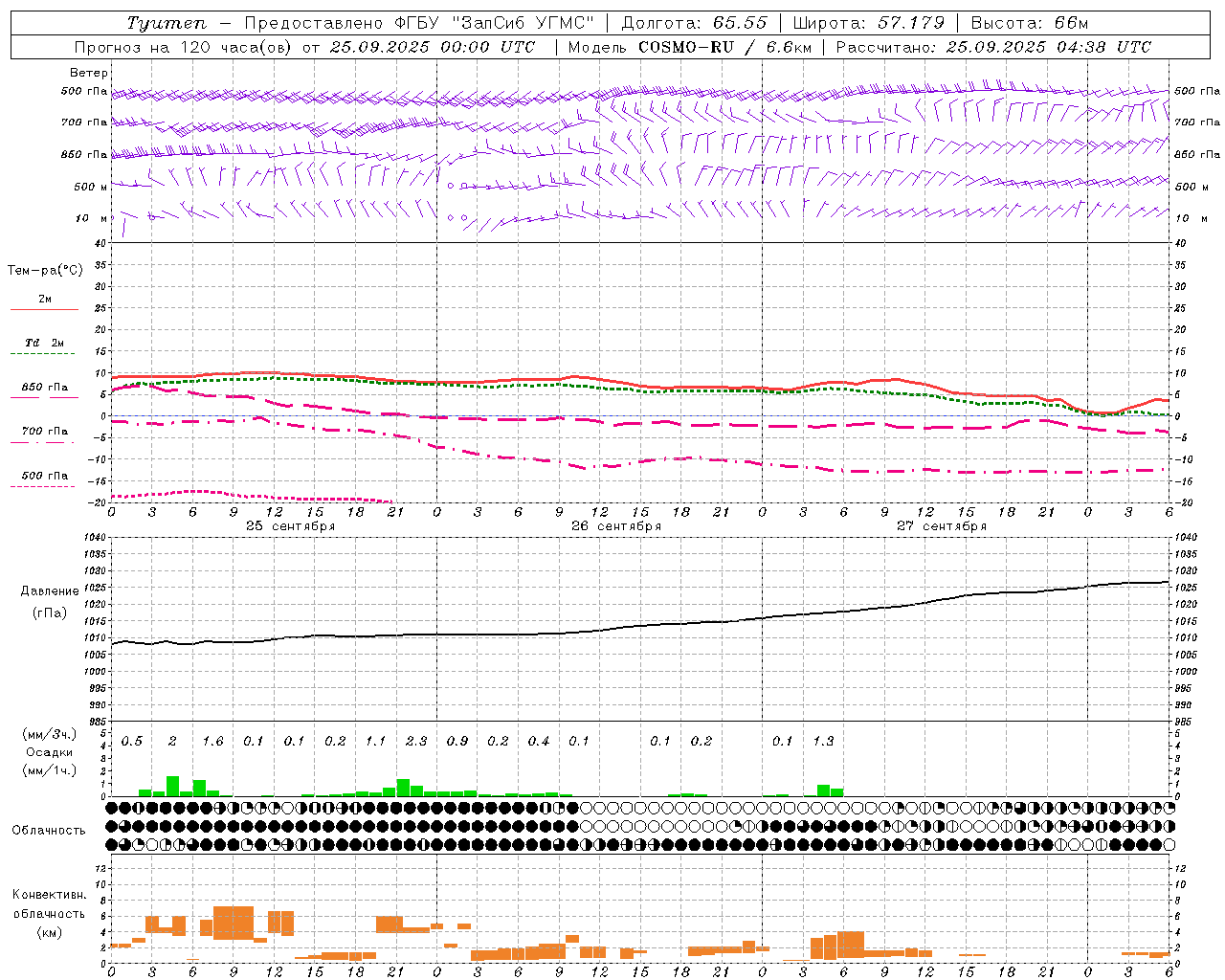This screenshot has width=1225, height=980.
Task: Click the "(мм/1ч.)" precipitation unit label
Action: click(50, 770)
